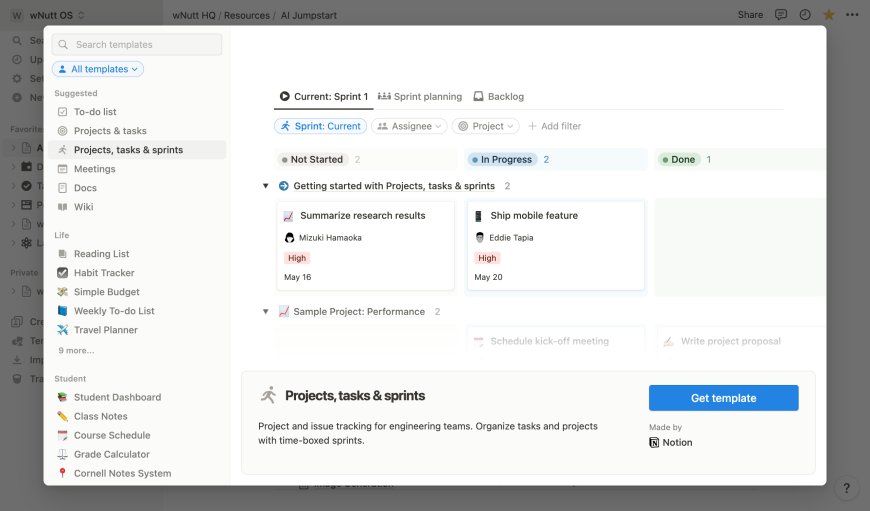Click the Search templates field

click(x=137, y=45)
